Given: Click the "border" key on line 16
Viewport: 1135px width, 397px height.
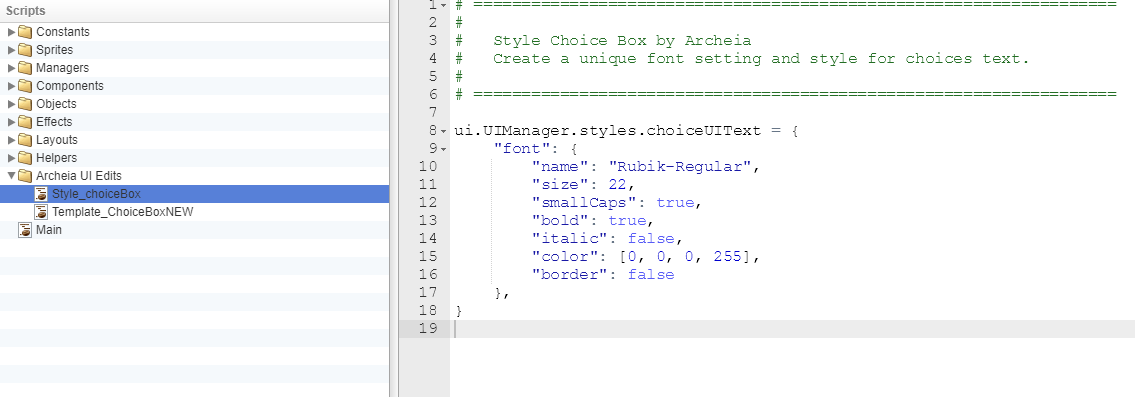Looking at the screenshot, I should 569,275.
